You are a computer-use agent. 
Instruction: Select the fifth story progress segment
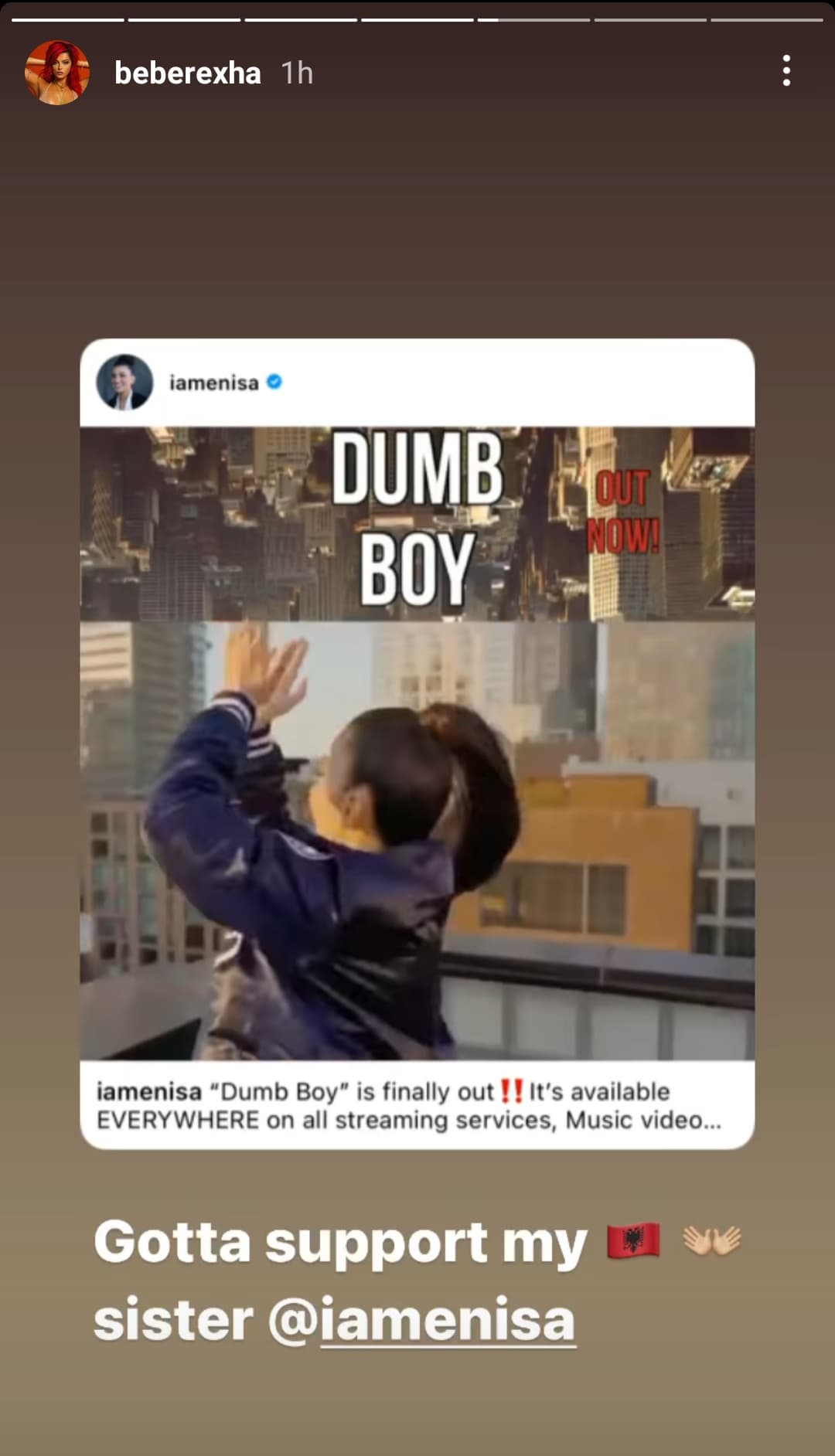tap(533, 19)
